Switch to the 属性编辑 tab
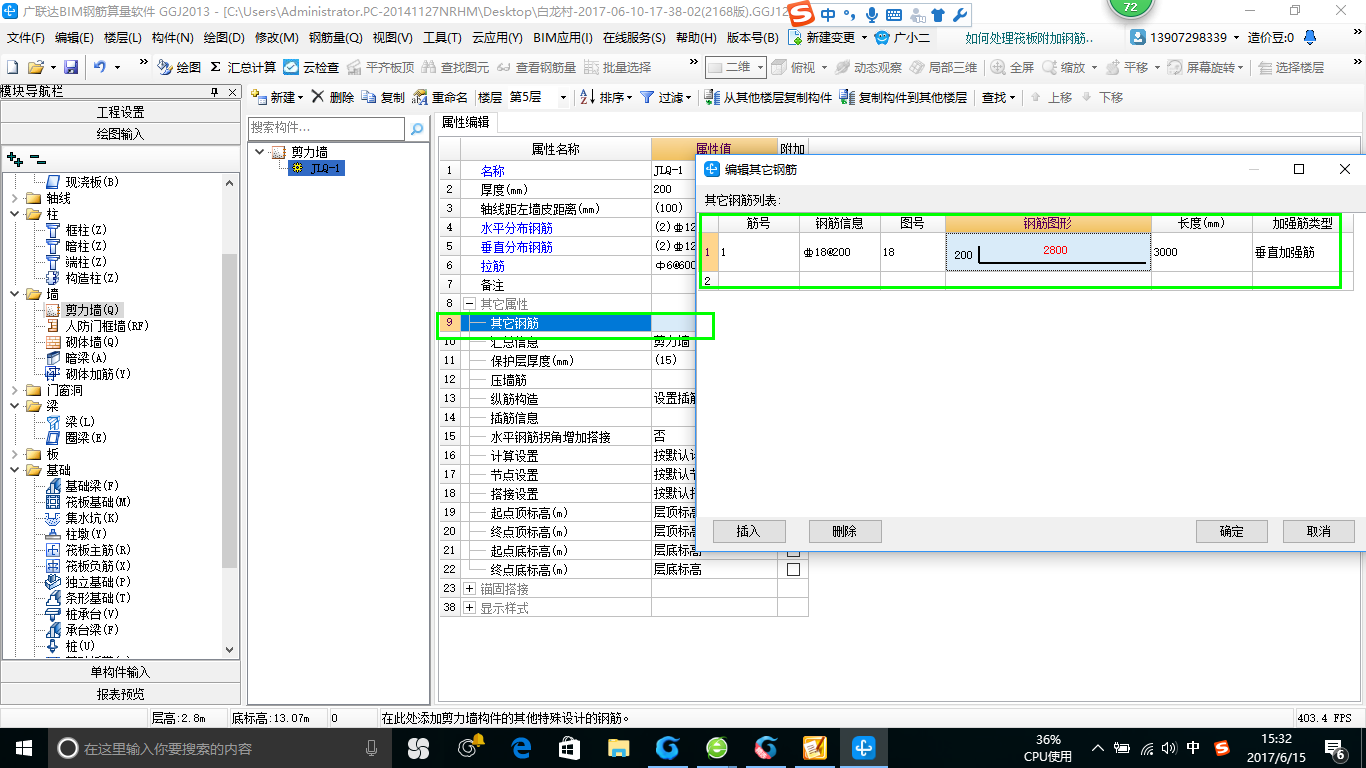Screen dimensions: 1366x768 point(466,122)
